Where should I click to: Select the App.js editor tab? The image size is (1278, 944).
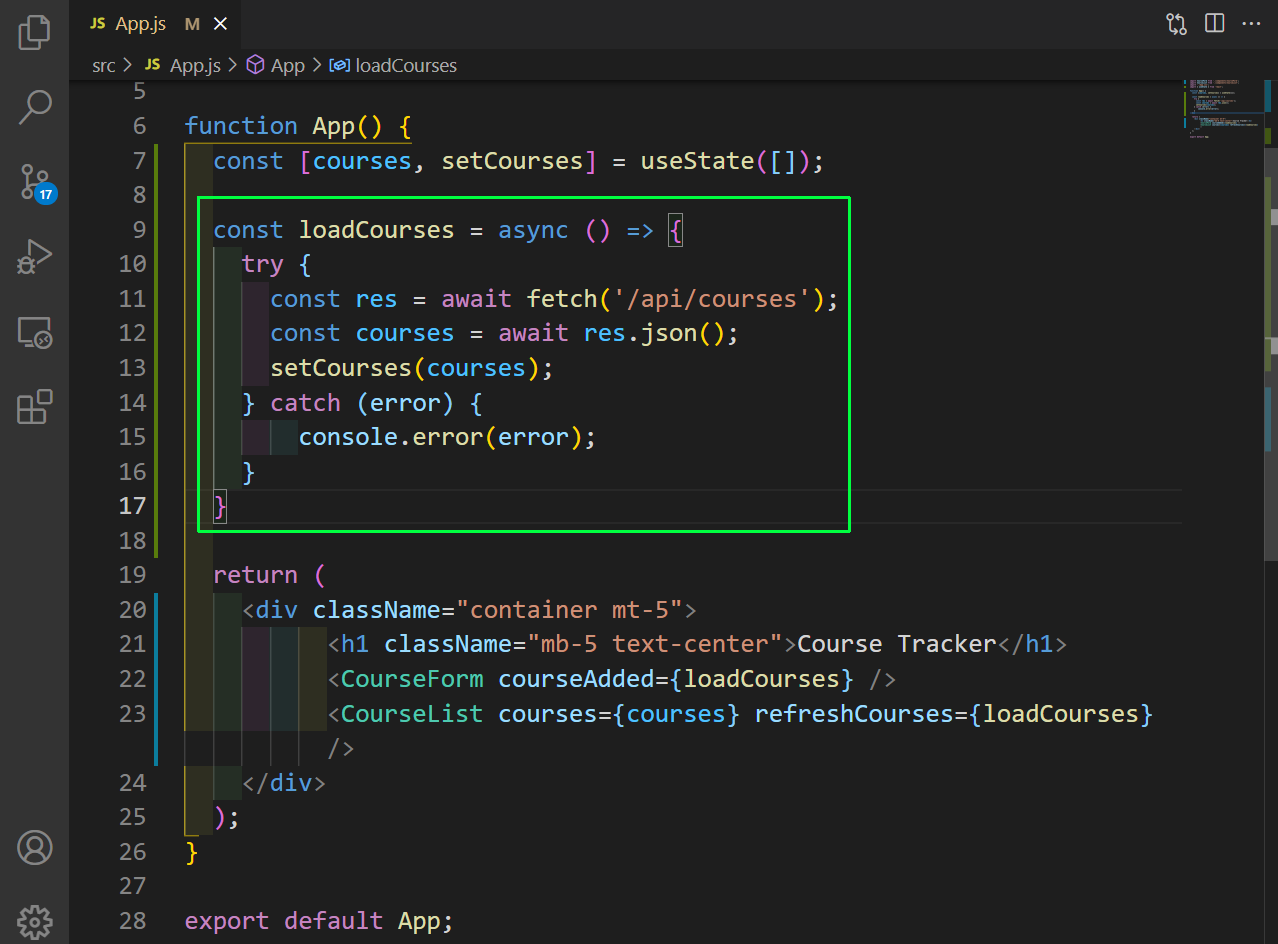155,24
